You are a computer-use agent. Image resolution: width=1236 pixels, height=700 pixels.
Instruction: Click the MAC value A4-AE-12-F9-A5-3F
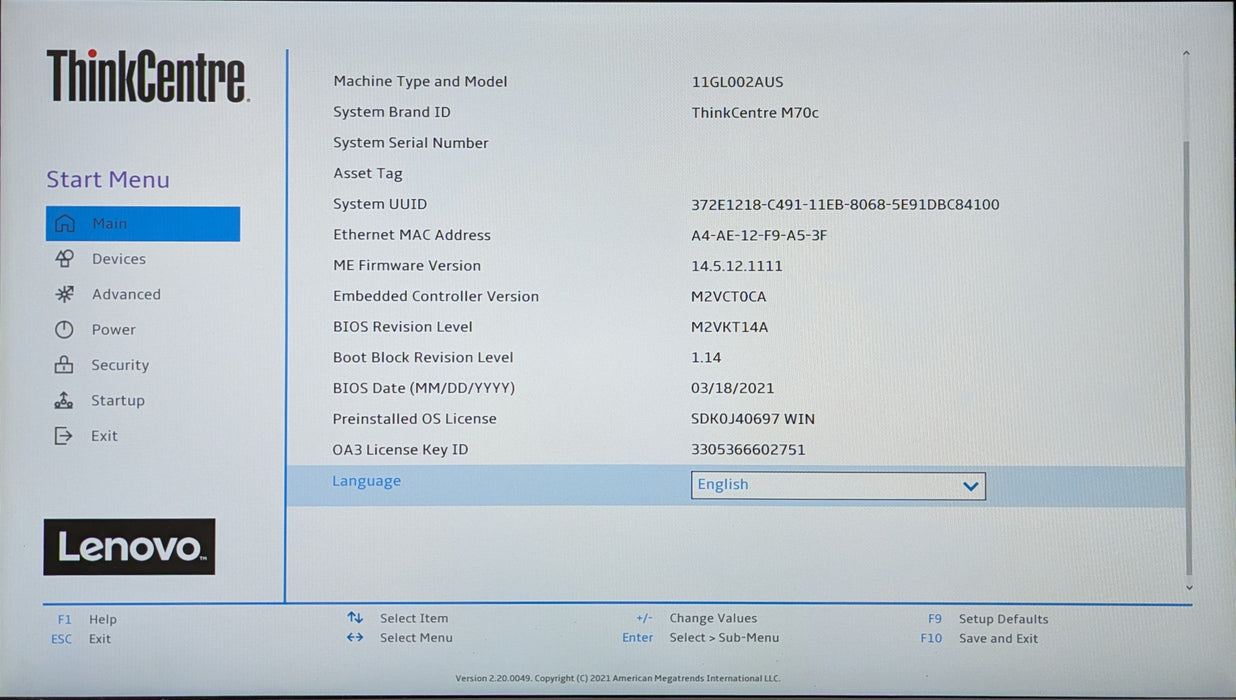coord(759,236)
